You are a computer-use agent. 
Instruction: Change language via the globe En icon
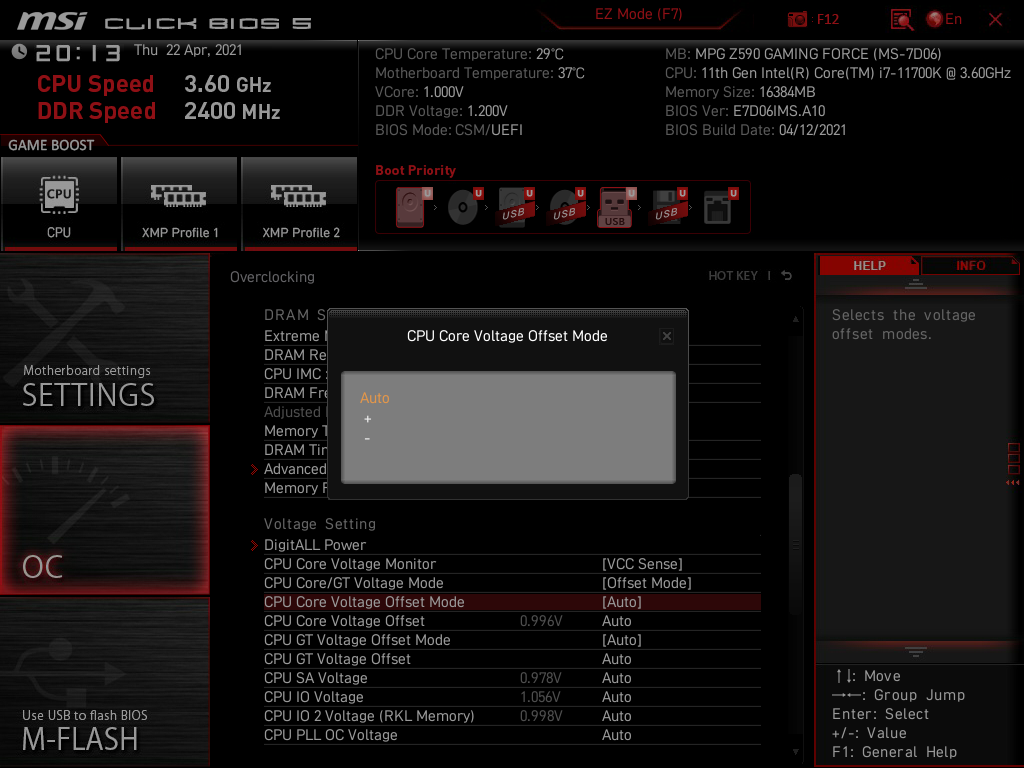pyautogui.click(x=944, y=19)
